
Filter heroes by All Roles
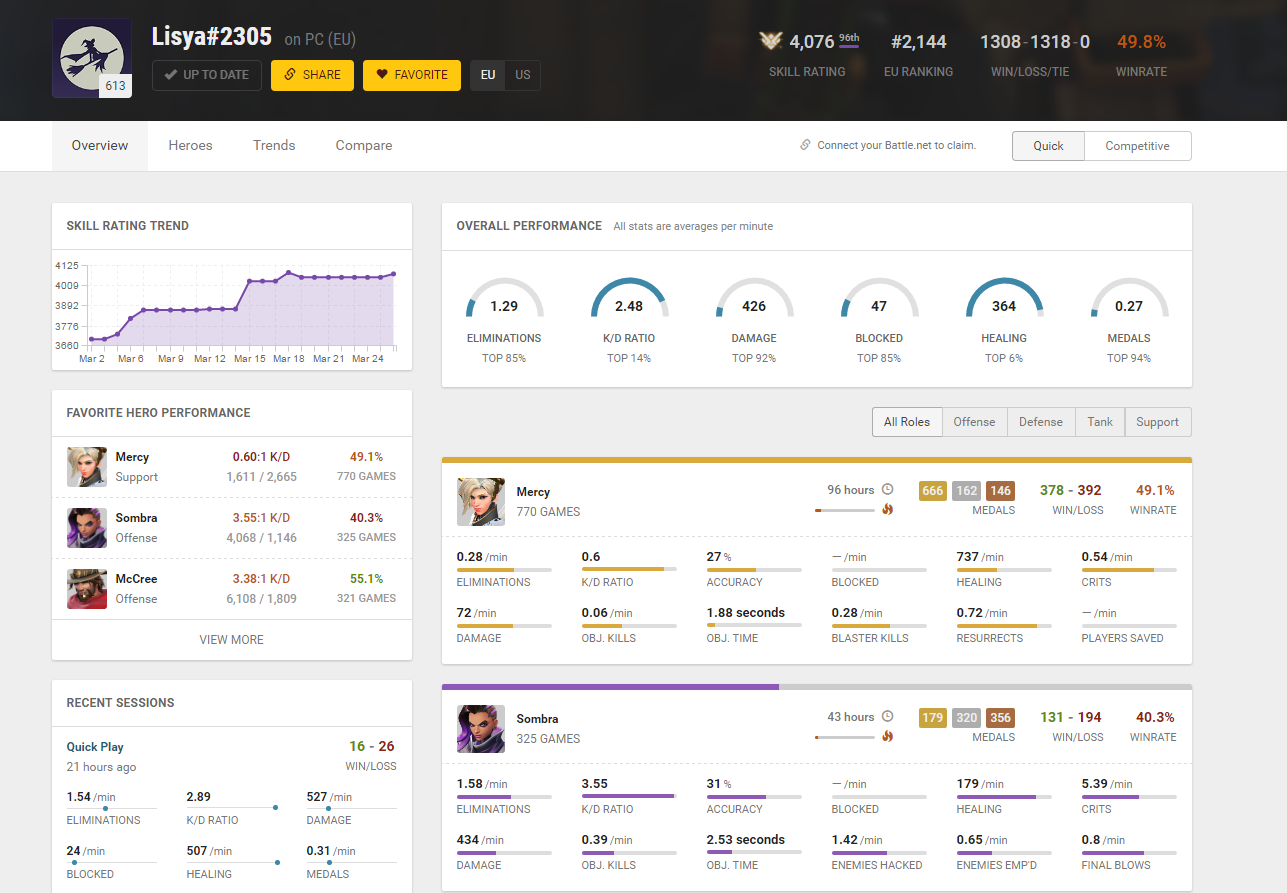coord(907,422)
